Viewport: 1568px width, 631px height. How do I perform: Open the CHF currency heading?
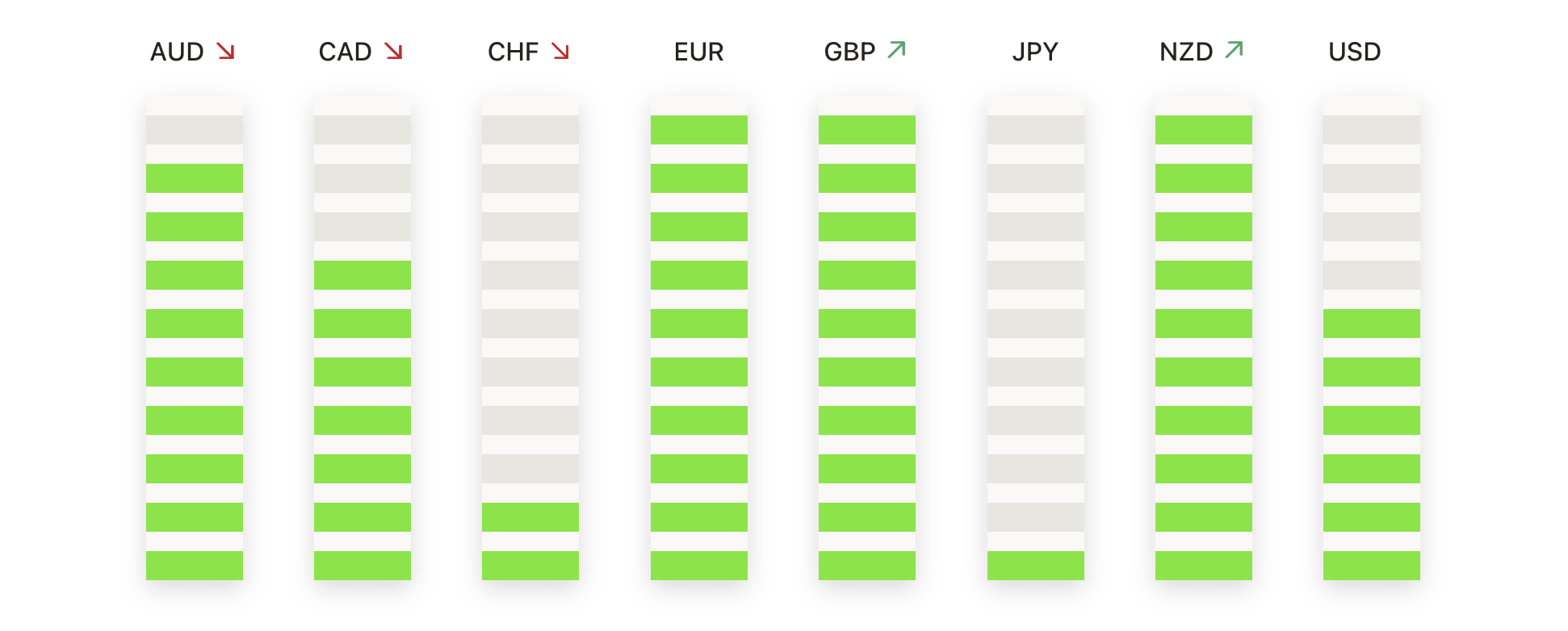(x=514, y=52)
